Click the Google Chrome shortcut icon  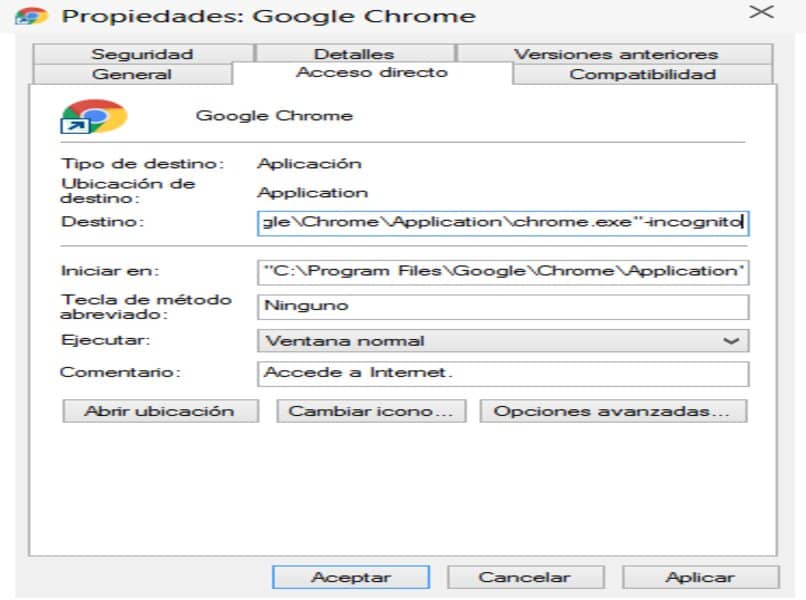94,117
